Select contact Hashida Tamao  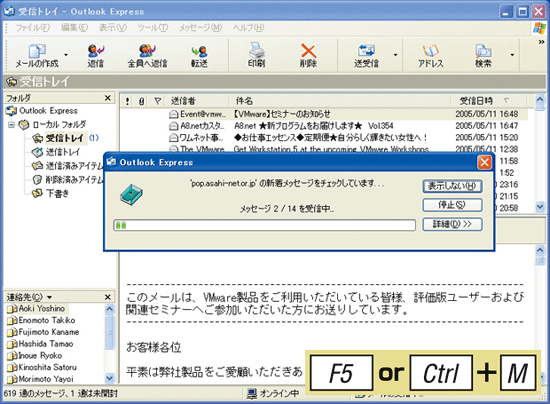click(46, 344)
